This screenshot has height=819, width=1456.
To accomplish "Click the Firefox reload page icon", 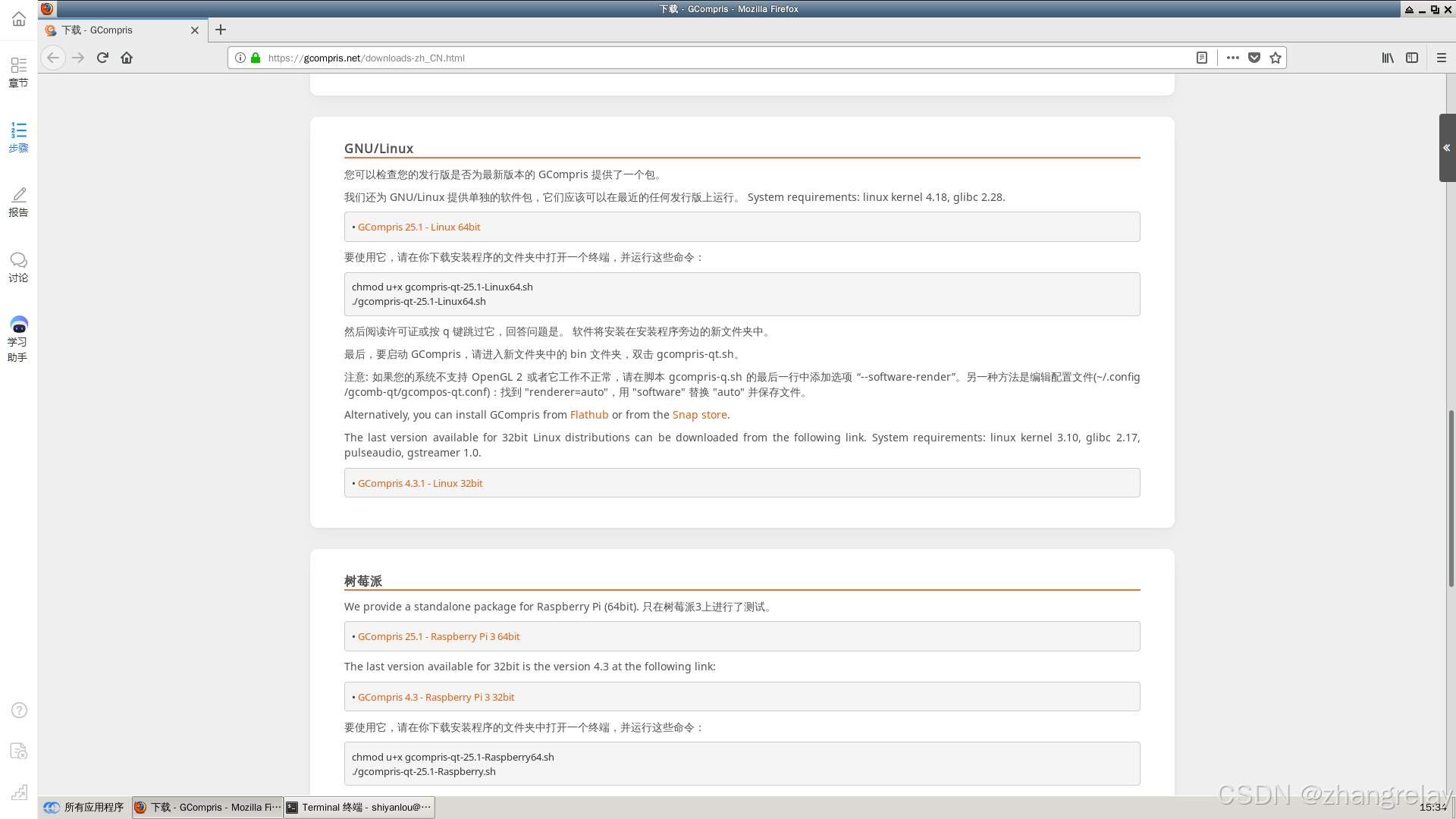I will point(102,58).
